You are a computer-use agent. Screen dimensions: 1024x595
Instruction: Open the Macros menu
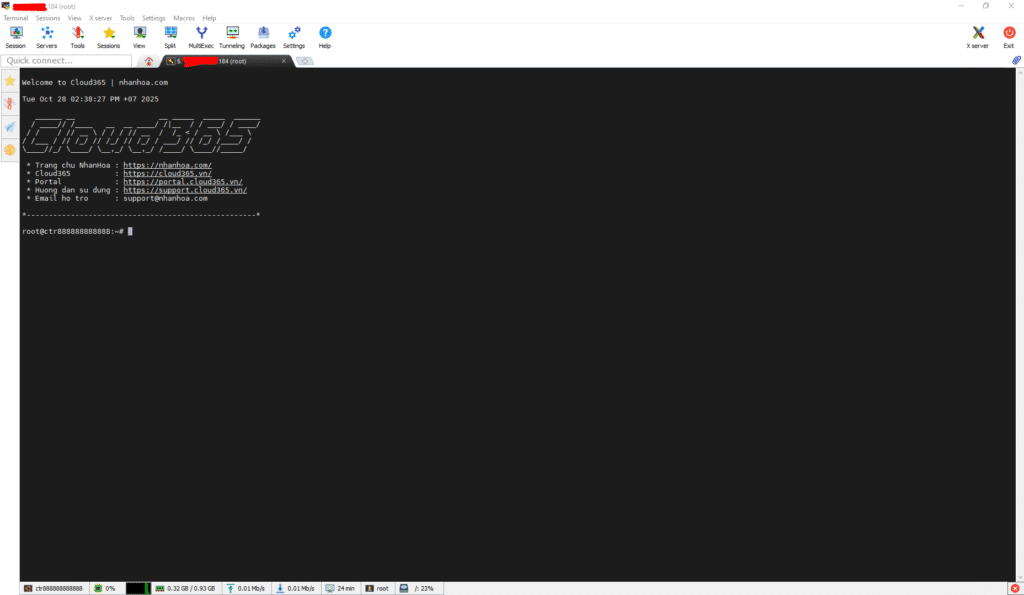point(183,18)
